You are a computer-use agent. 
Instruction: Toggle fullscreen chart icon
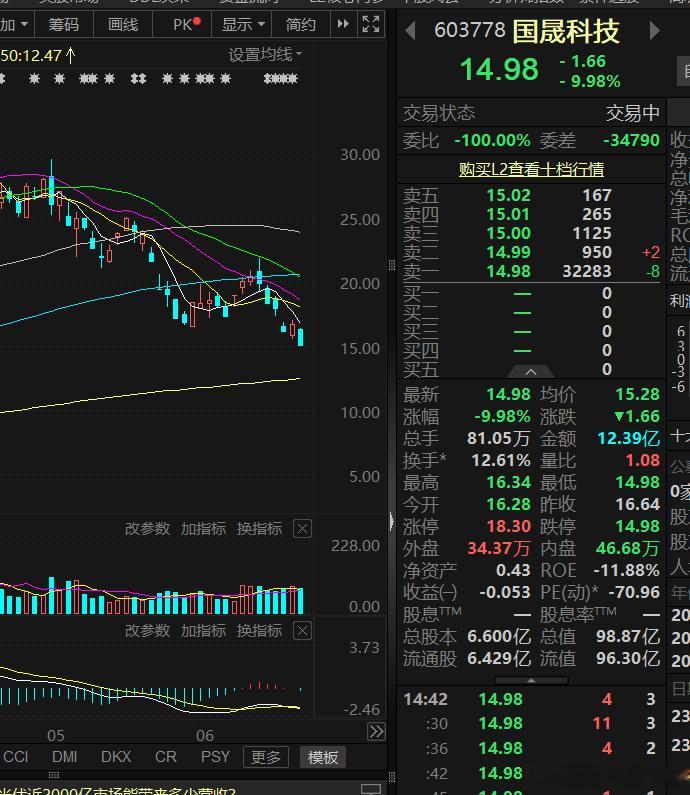tap(371, 24)
